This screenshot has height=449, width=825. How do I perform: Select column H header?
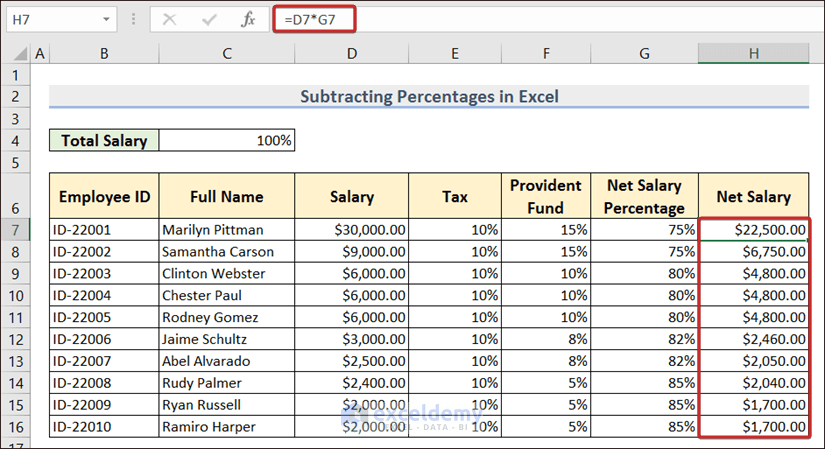point(754,54)
